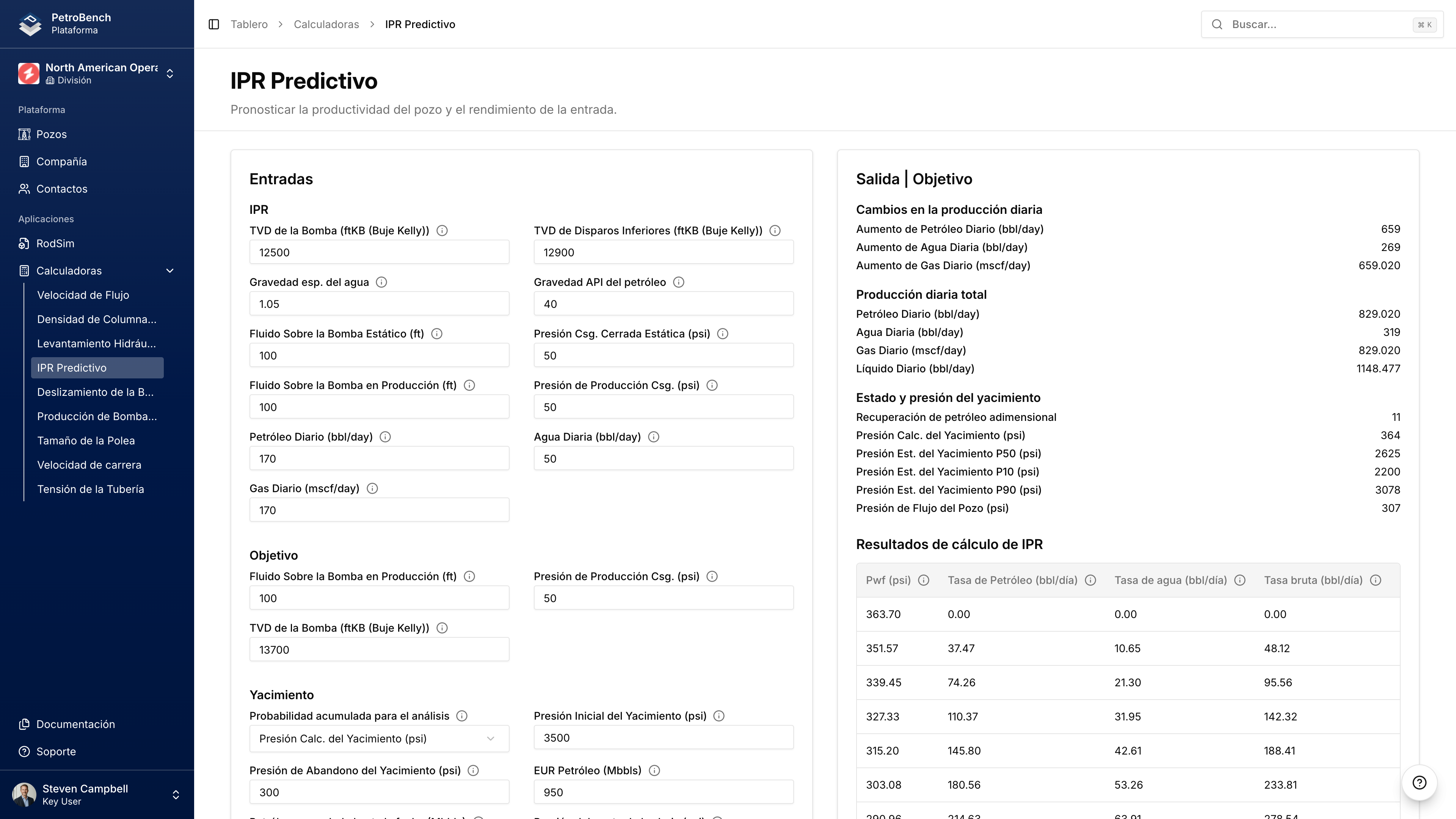Go to Pozos in the sidebar
This screenshot has width=1456, height=819.
(52, 135)
